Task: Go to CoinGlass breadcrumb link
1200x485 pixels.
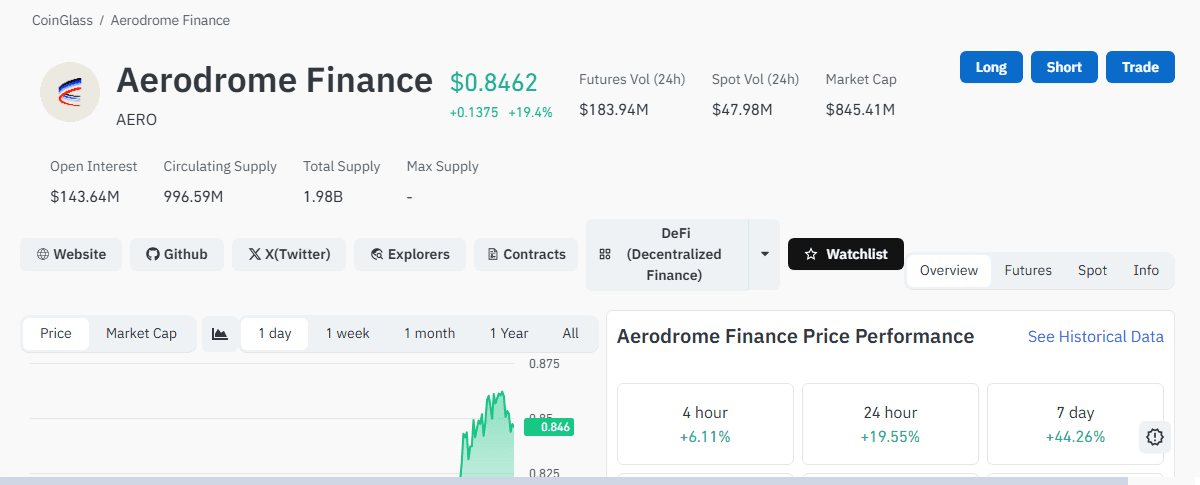Action: 62,20
